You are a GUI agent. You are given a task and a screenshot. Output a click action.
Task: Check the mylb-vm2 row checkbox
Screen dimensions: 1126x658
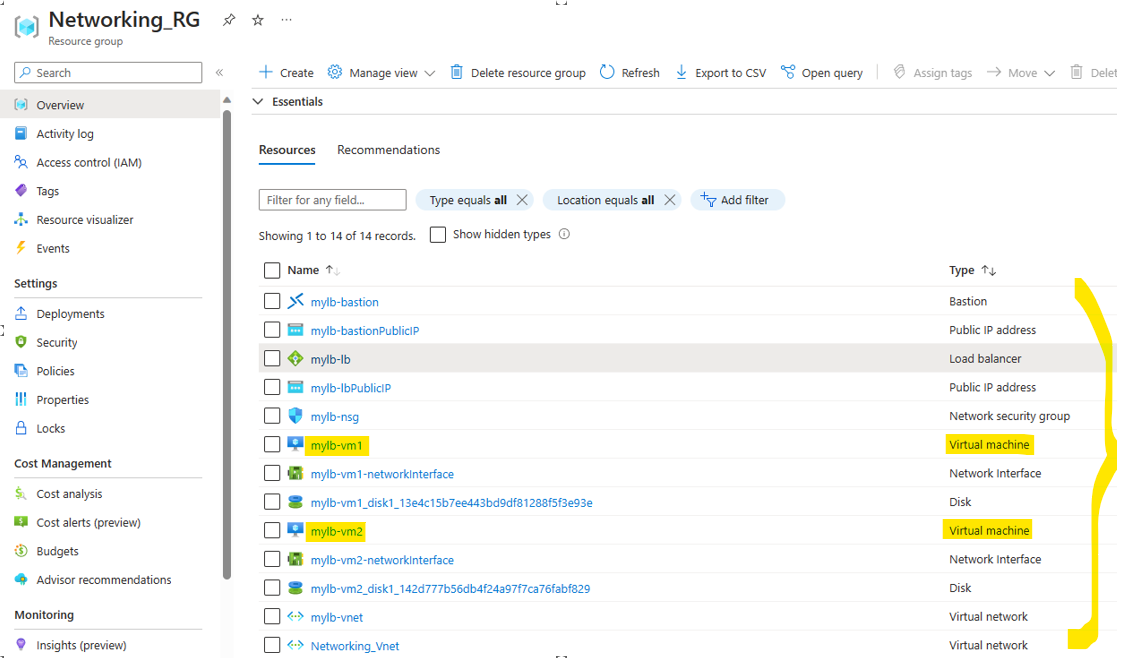(x=271, y=531)
